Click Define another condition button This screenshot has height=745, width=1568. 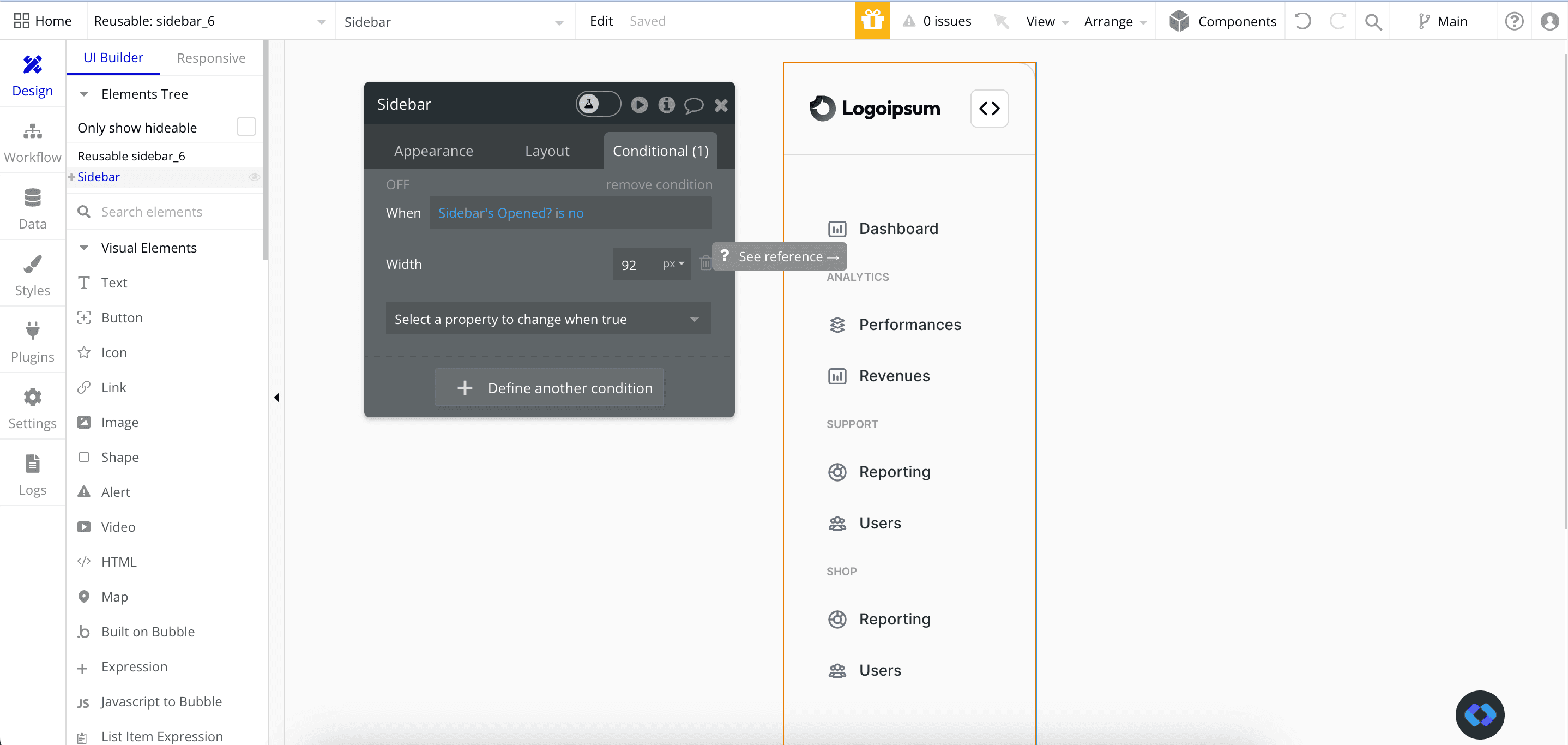click(549, 388)
